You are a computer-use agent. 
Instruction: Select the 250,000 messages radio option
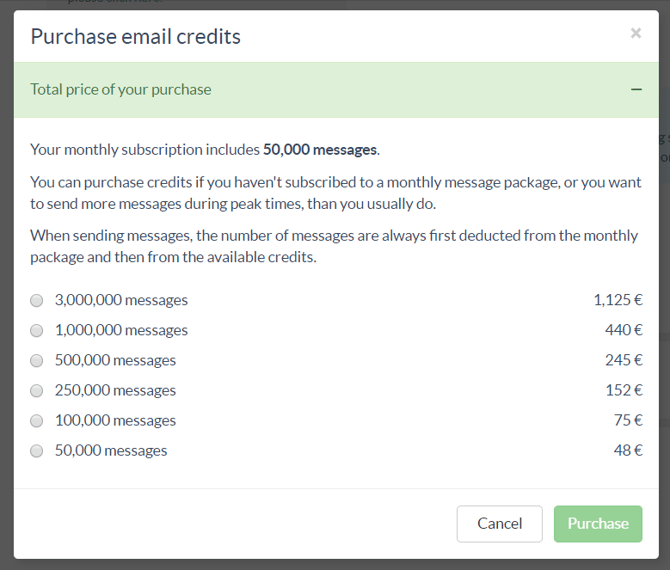coord(37,390)
